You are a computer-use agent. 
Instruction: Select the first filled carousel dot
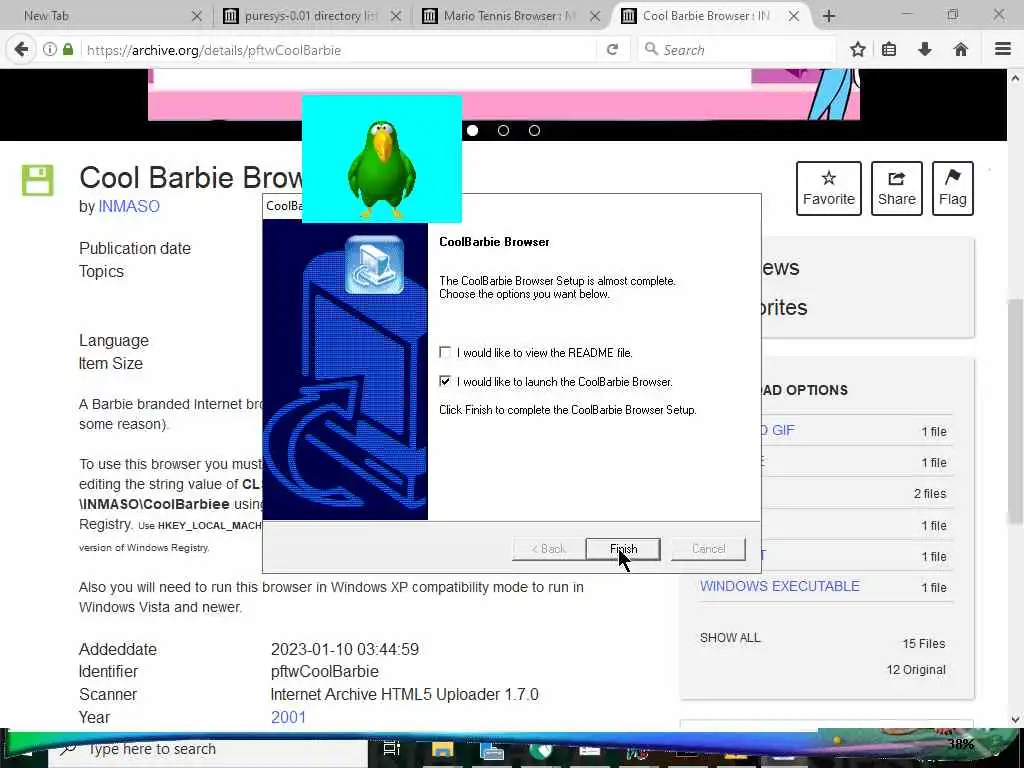472,131
